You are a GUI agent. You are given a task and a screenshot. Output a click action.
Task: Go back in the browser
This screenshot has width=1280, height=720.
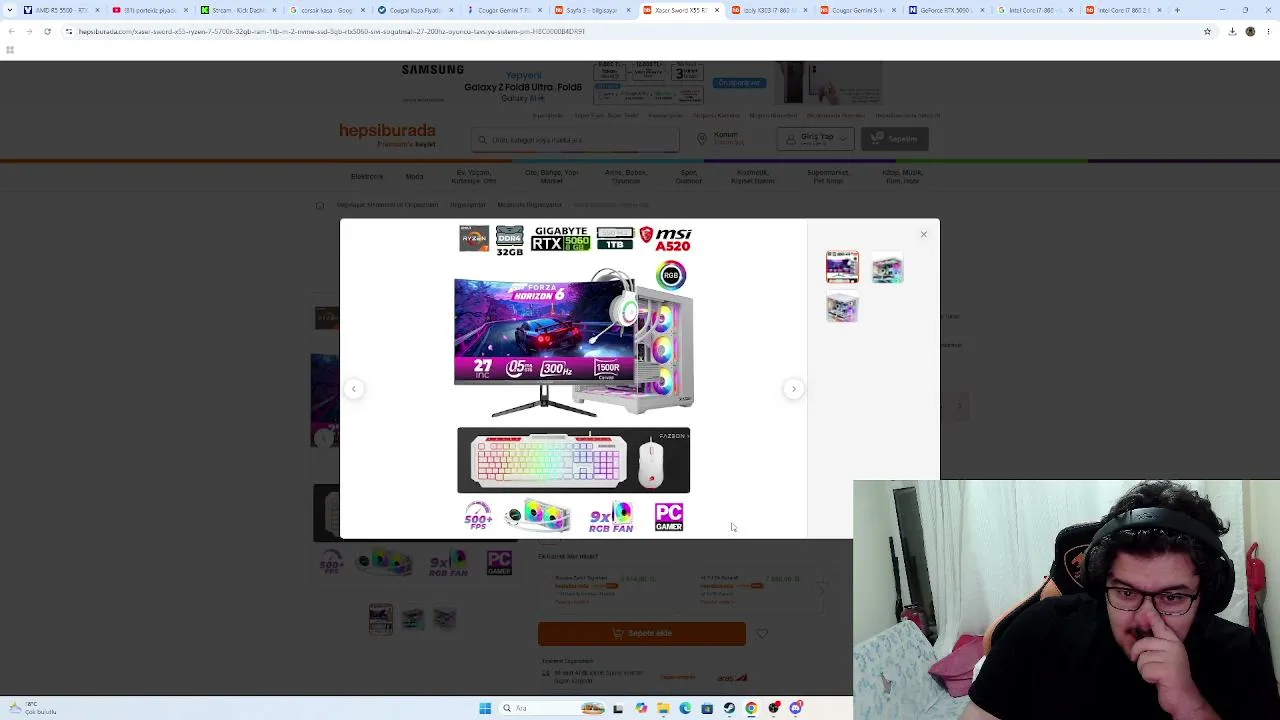pos(11,31)
